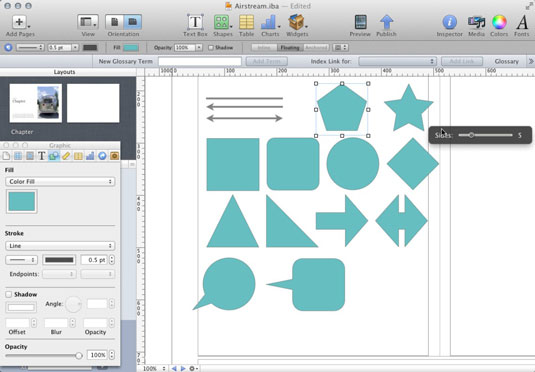Click format bar Fill color well
Screen dimensions: 535x372
[x=131, y=47]
